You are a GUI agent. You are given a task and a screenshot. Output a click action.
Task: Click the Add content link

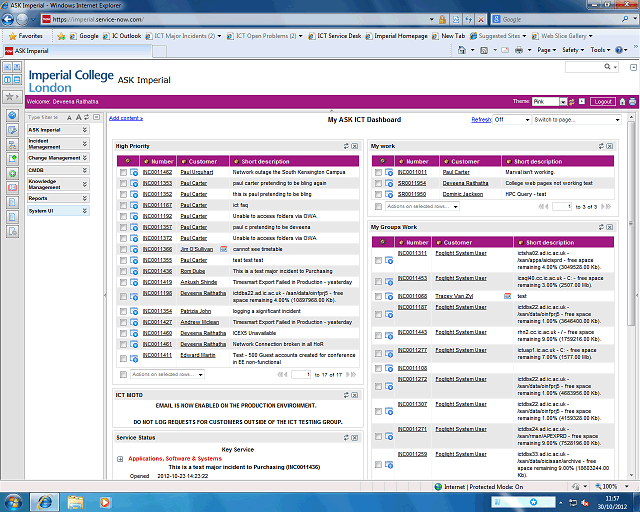pos(126,118)
